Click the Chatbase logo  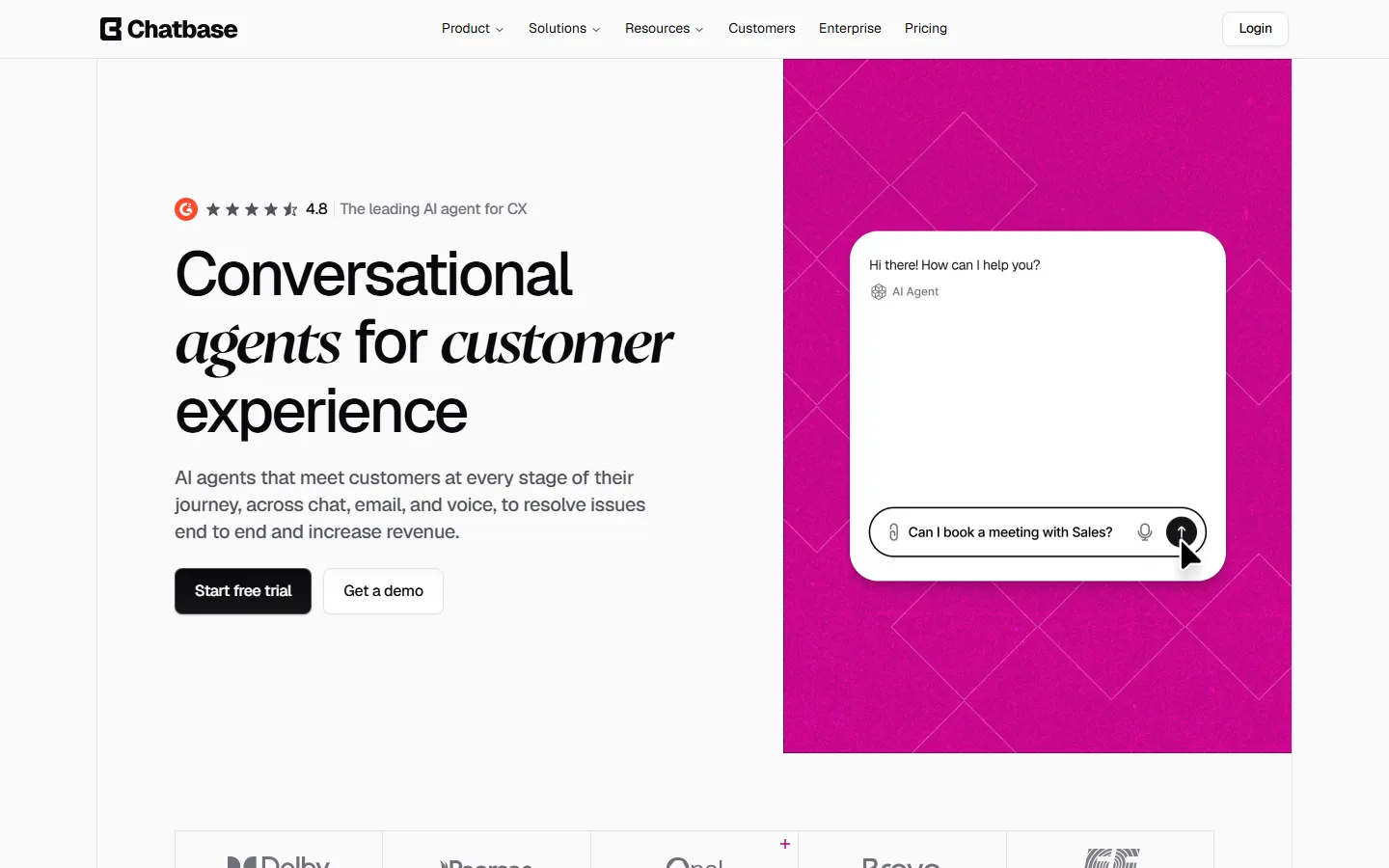169,29
